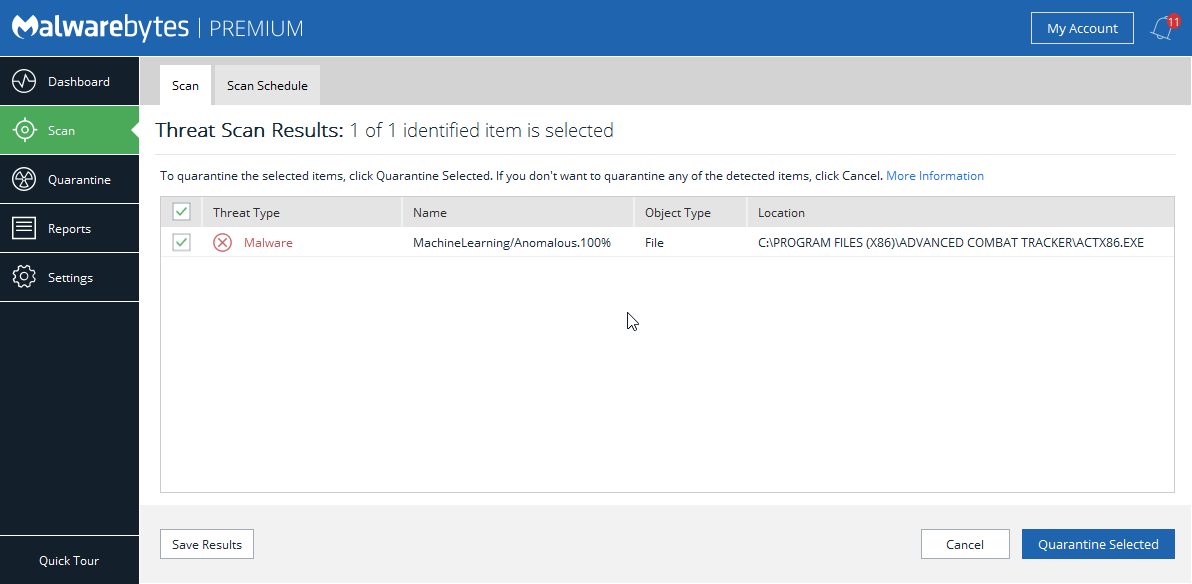This screenshot has height=584, width=1192.
Task: Open the More Information link
Action: click(935, 176)
